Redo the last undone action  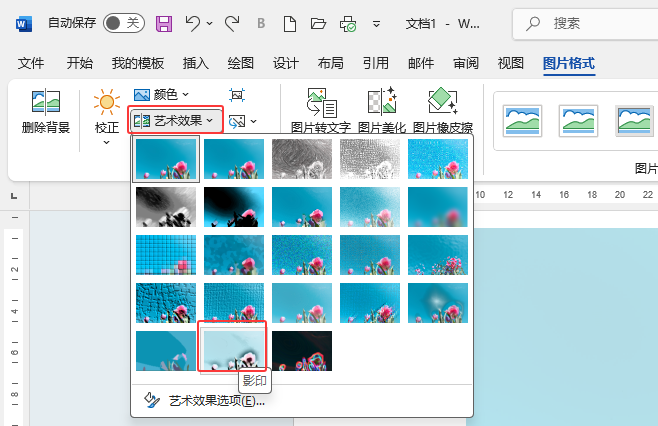[232, 24]
